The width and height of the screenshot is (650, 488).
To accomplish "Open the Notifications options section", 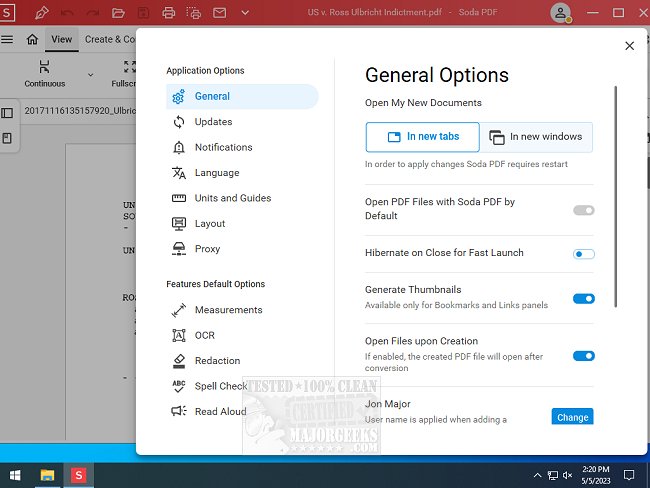I will click(x=243, y=148).
